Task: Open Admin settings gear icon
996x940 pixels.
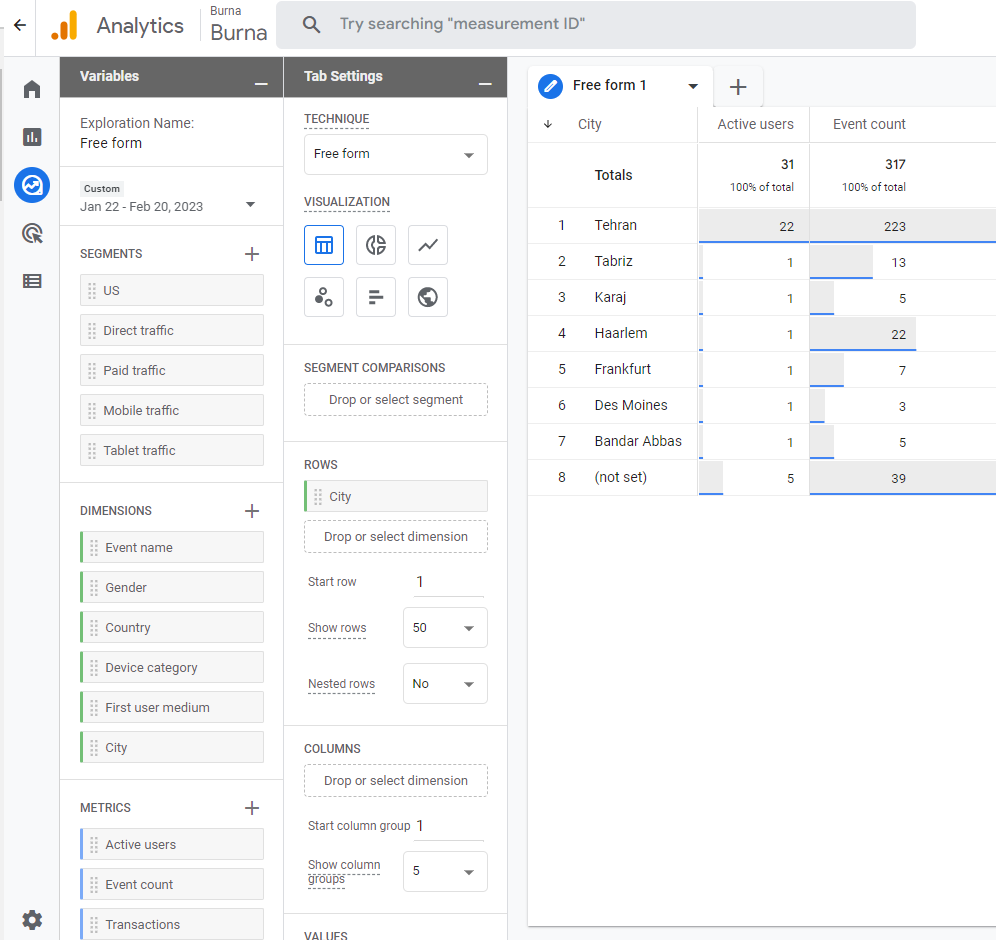Action: click(32, 919)
